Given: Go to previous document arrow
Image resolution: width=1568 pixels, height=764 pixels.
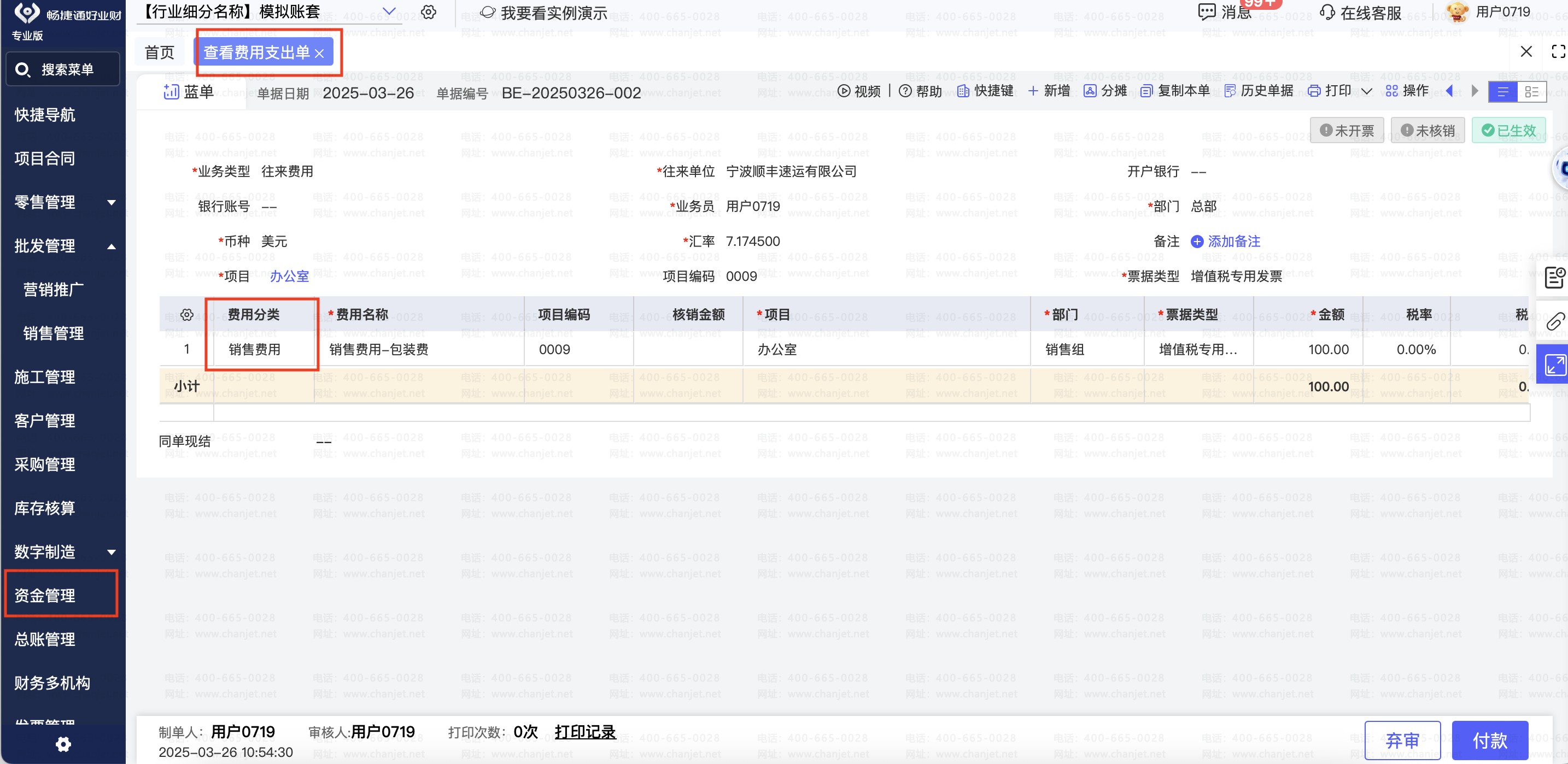Looking at the screenshot, I should coord(1449,91).
